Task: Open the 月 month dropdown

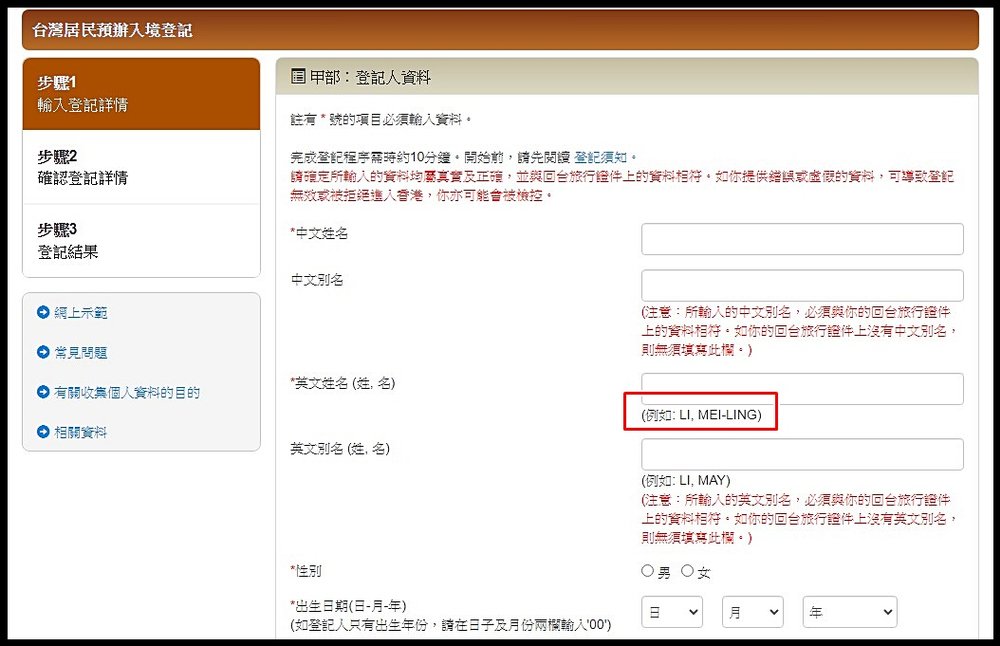Action: 752,611
